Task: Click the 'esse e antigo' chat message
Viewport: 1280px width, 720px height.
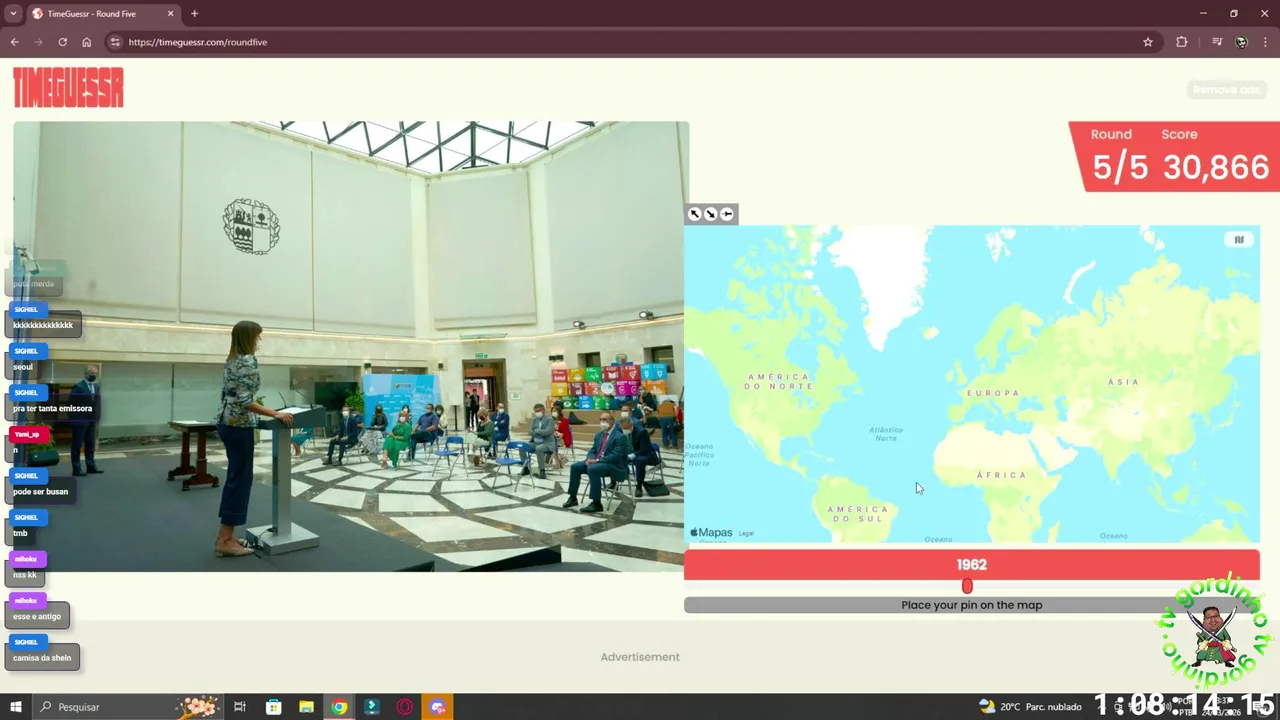Action: tap(37, 616)
